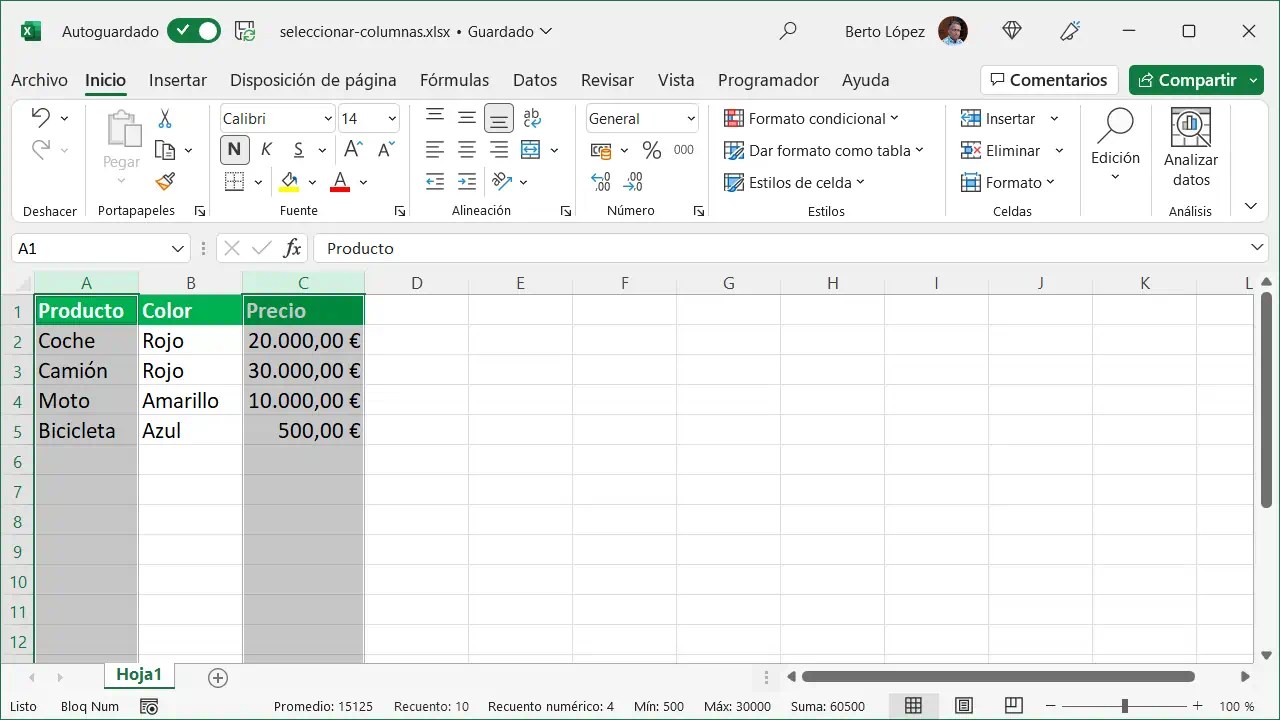Switch to the Fórmulas ribbon tab

(454, 80)
